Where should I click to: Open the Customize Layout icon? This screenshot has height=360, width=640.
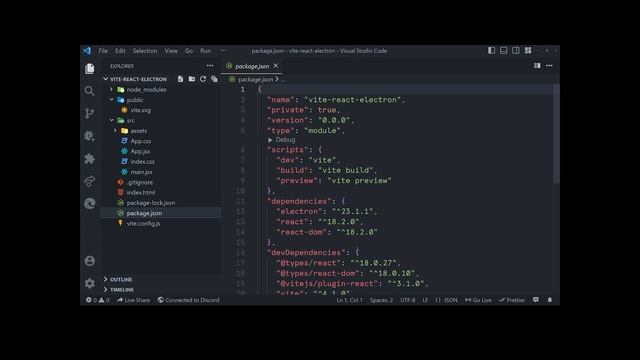pos(528,51)
